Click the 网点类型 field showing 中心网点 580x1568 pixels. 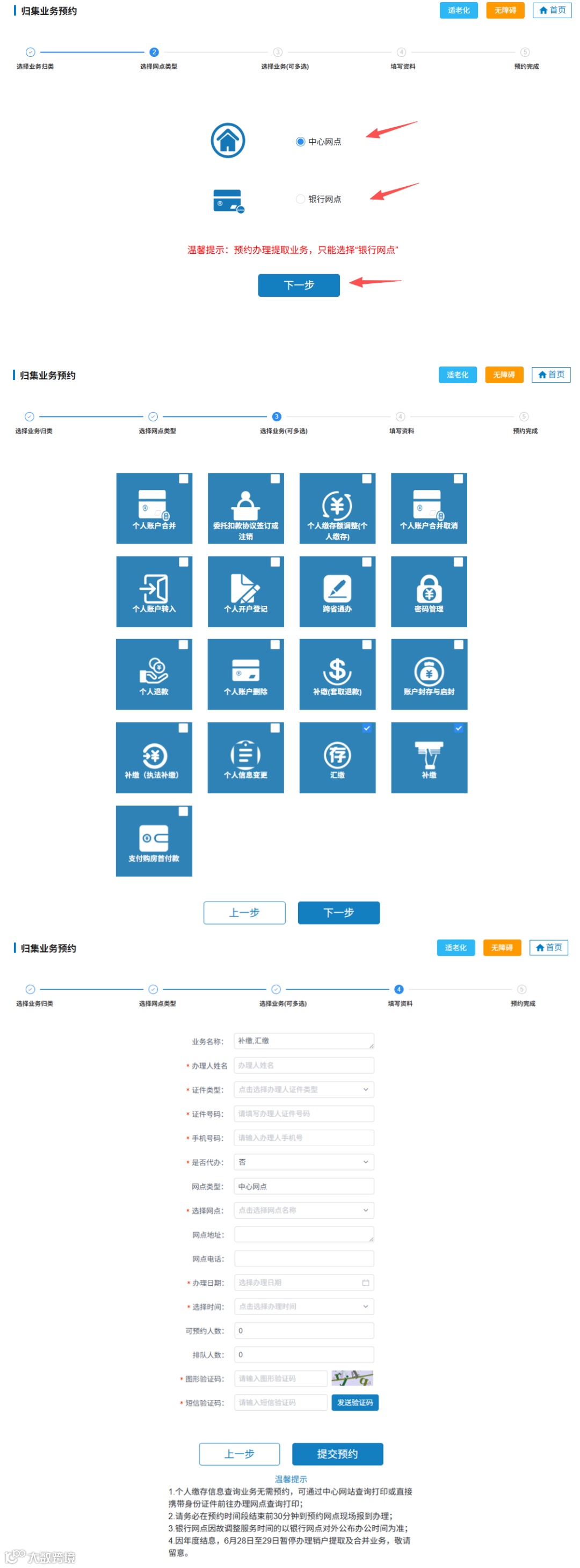[x=304, y=1186]
